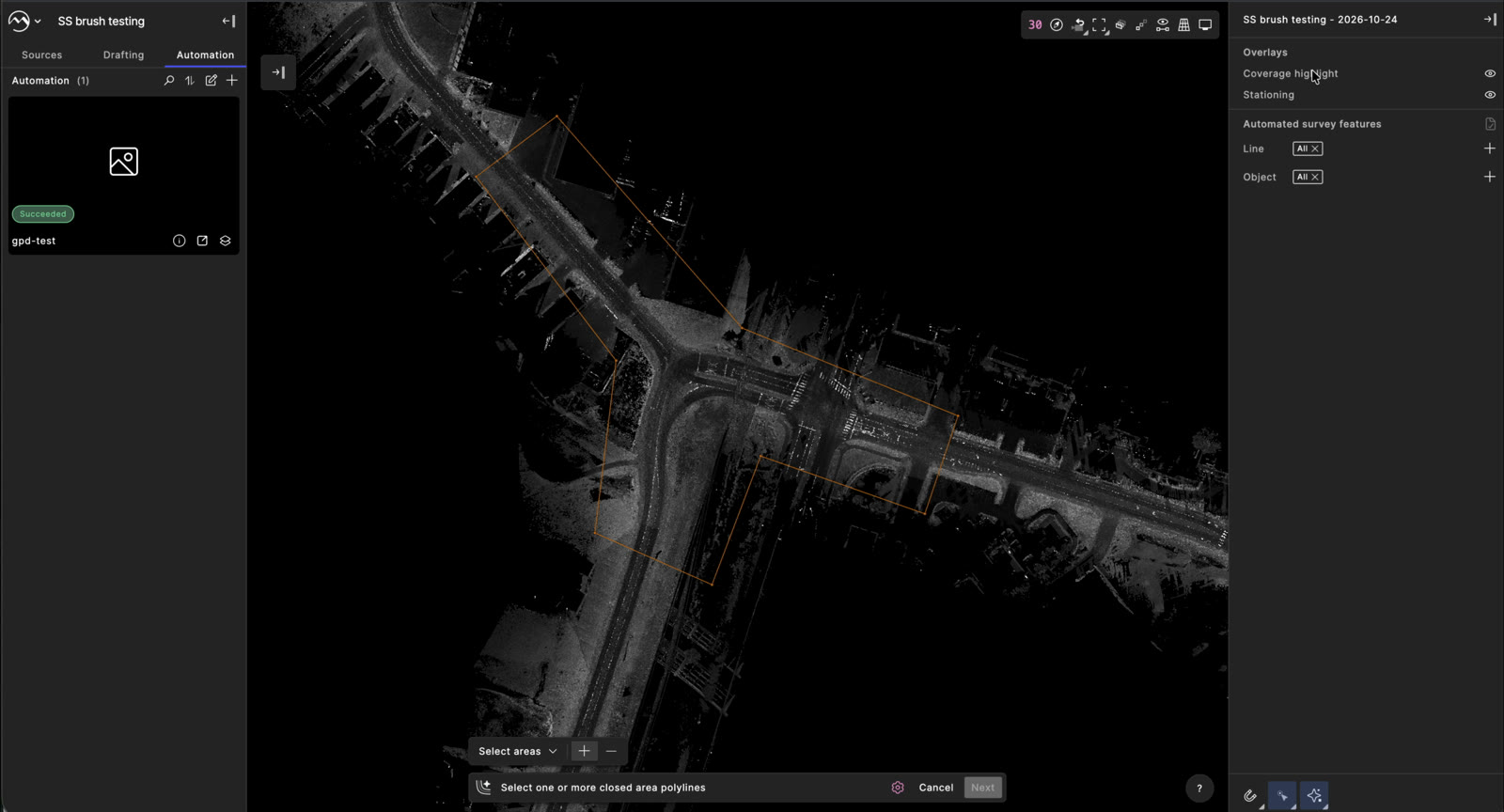This screenshot has width=1504, height=812.
Task: Click the stacked layers view icon
Action: (1120, 25)
